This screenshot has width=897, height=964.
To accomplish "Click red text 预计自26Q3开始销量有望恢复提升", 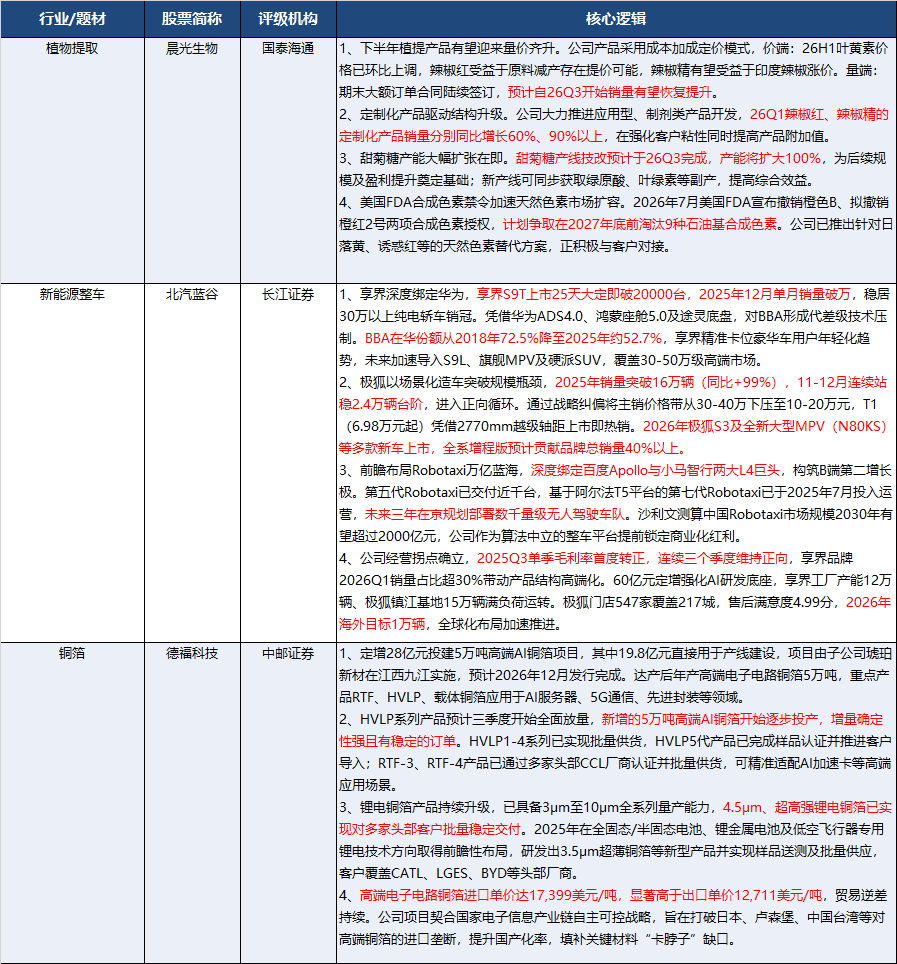I will pos(609,92).
